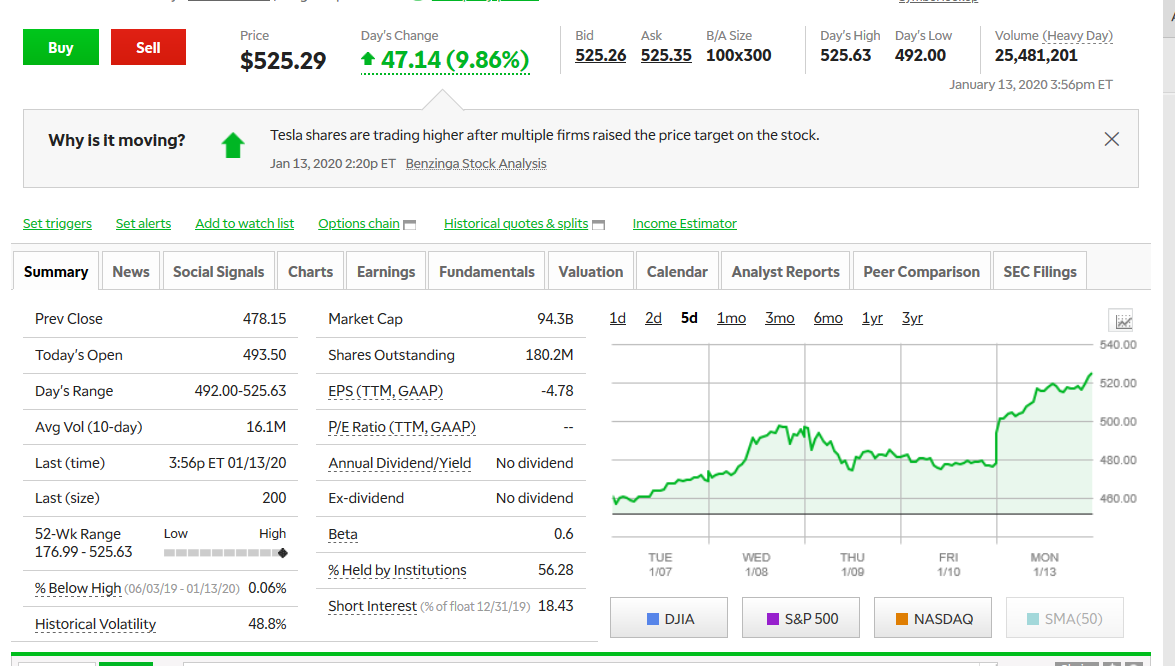This screenshot has width=1175, height=666.
Task: Toggle the DJIA comparison overlay
Action: point(670,619)
